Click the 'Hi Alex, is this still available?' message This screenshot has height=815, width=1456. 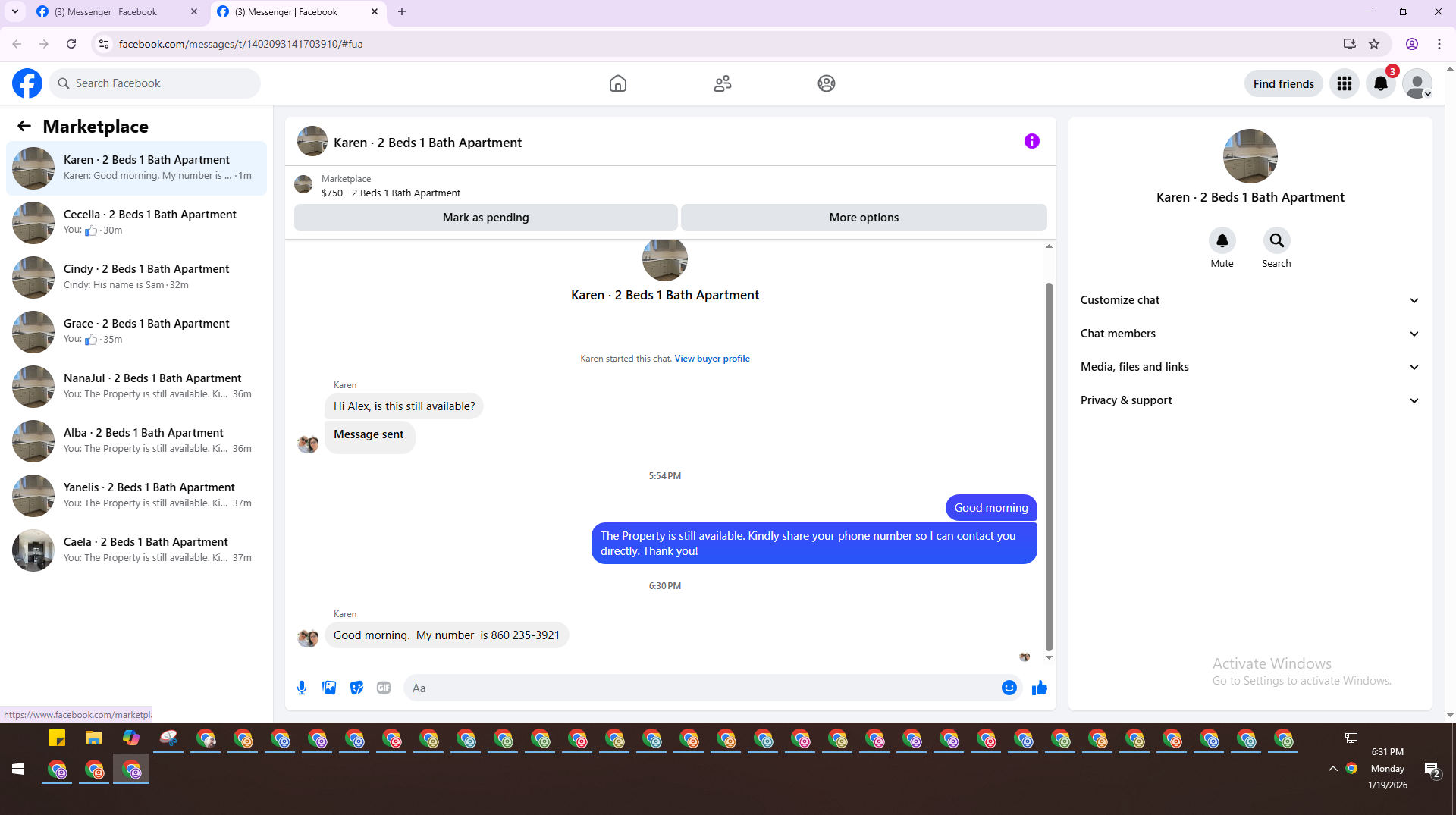[404, 406]
